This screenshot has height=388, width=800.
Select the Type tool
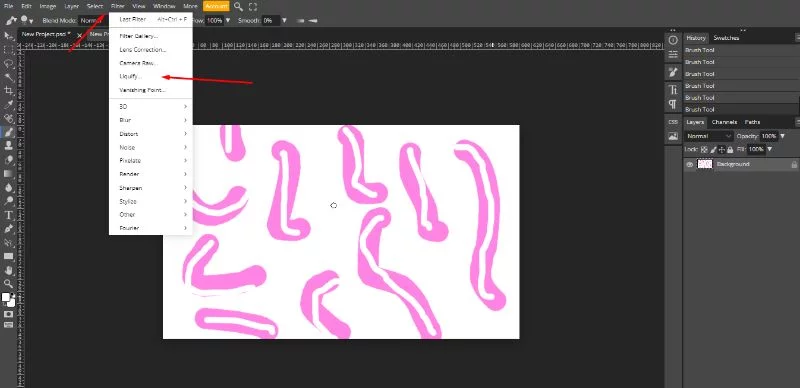[9, 215]
